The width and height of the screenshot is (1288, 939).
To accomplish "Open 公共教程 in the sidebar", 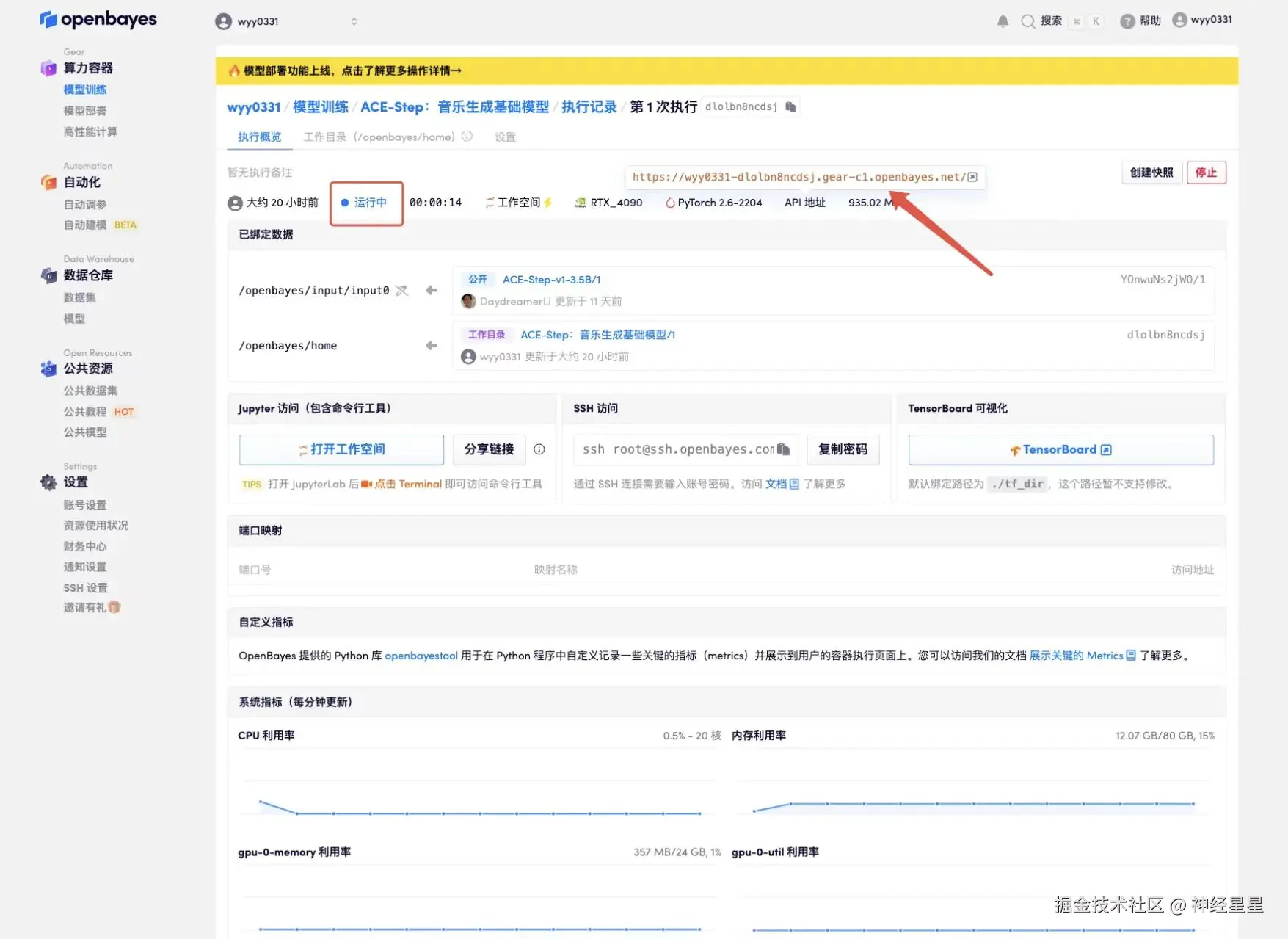I will coord(99,412).
